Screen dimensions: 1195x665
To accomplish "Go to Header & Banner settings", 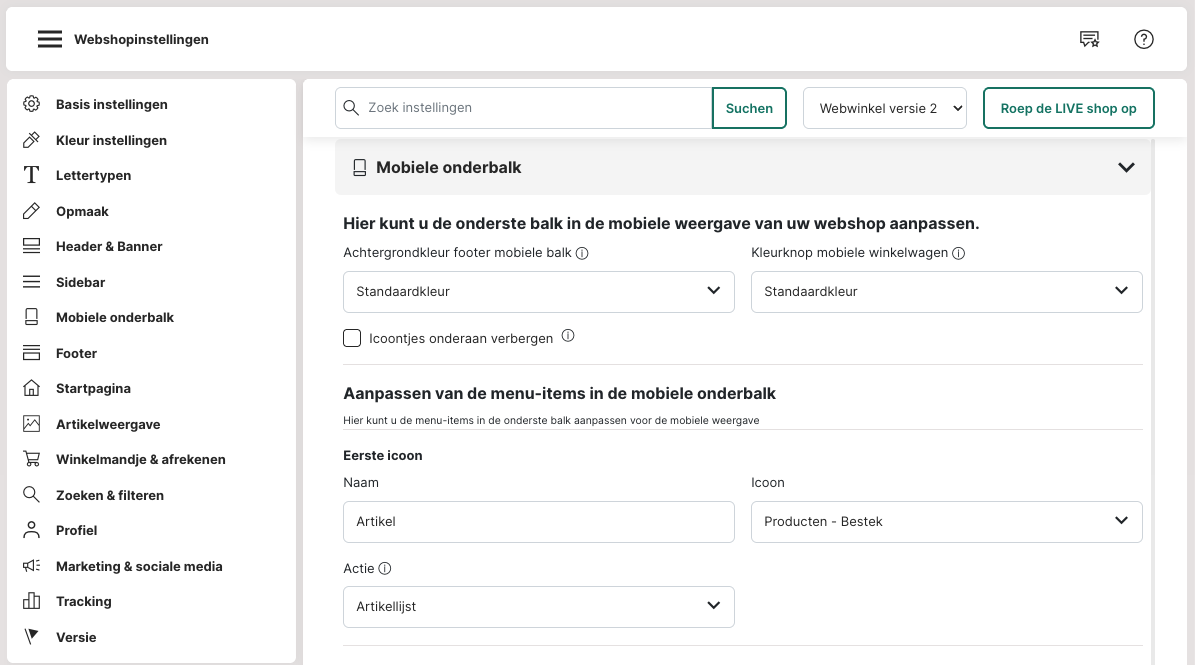I will (109, 247).
